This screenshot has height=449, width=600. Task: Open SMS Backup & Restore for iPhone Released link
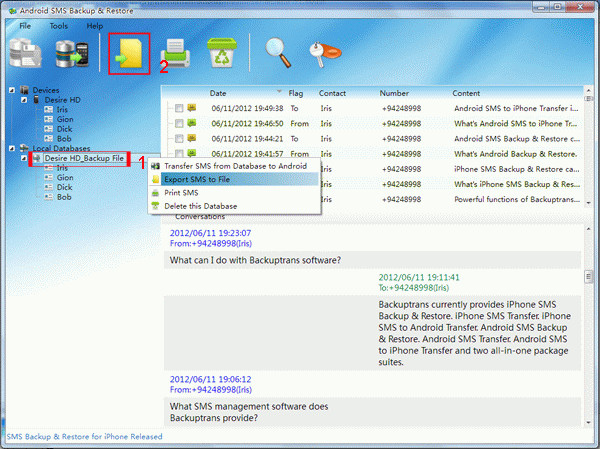tap(85, 437)
